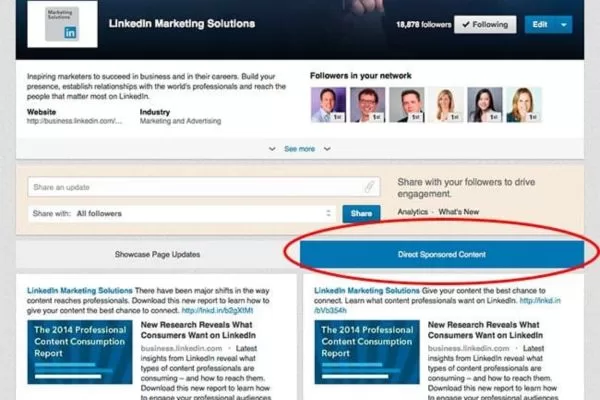Click the See more link
Viewport: 600px width, 400px height.
(x=299, y=149)
